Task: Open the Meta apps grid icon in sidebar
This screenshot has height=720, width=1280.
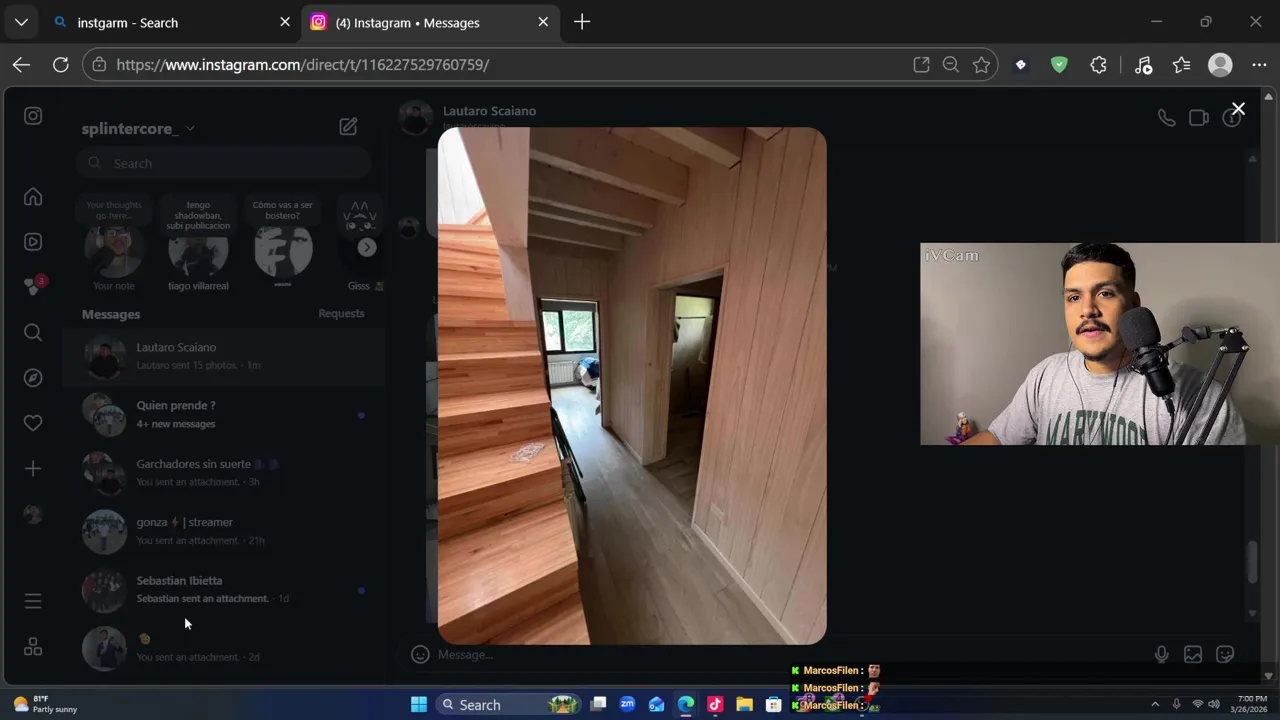Action: [x=33, y=647]
